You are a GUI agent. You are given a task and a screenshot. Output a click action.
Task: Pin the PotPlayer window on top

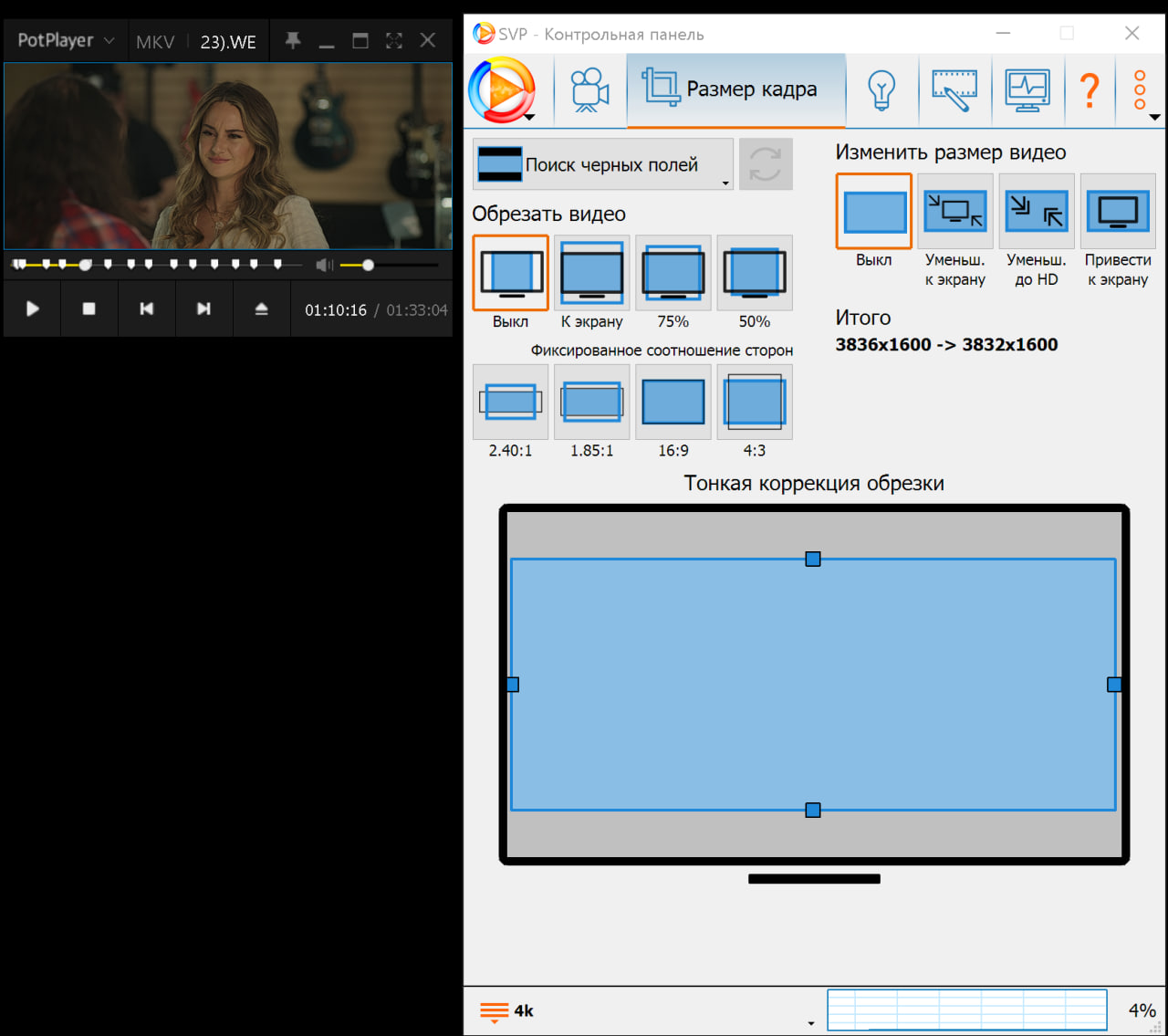click(293, 40)
